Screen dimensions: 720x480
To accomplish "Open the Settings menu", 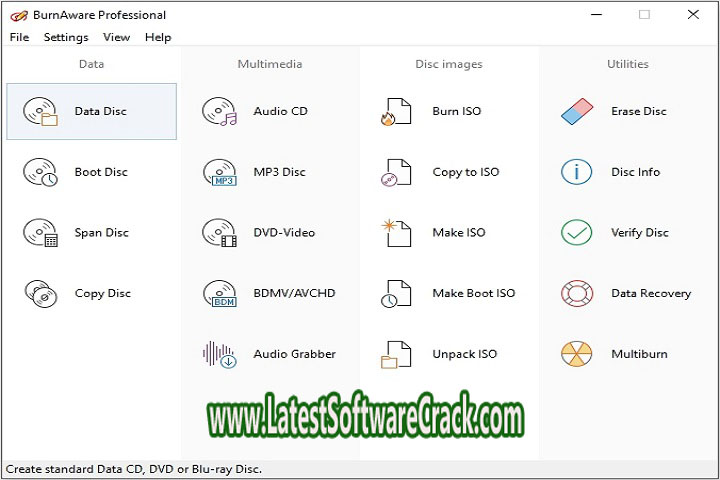I will click(66, 37).
